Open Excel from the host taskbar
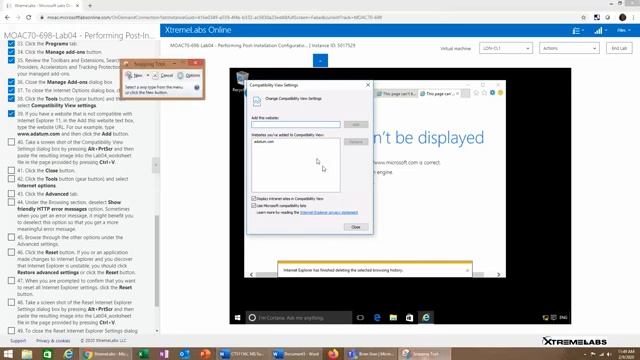The height and width of the screenshot is (360, 640). click(x=143, y=354)
